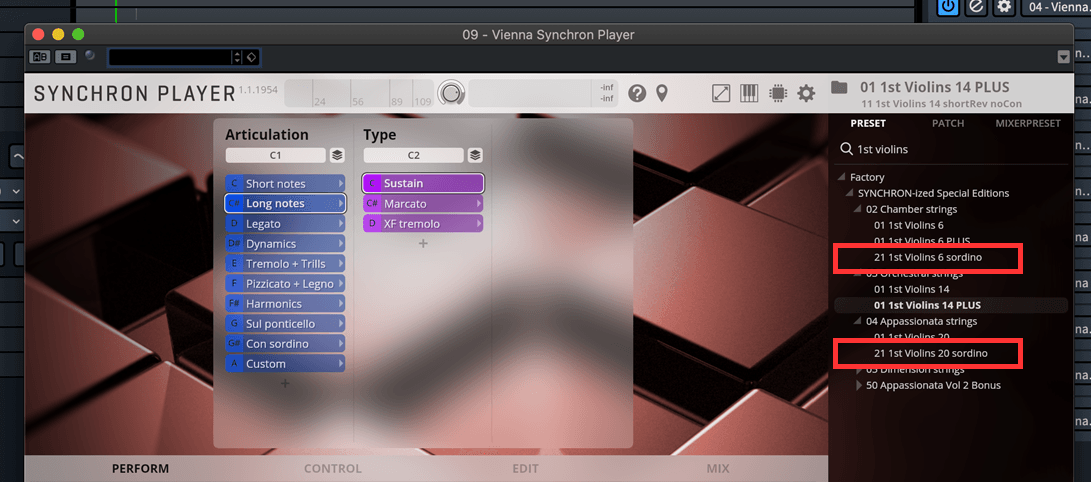This screenshot has height=482, width=1091.
Task: Collapse SYNCHRON-ized Special Editions node
Action: (850, 193)
